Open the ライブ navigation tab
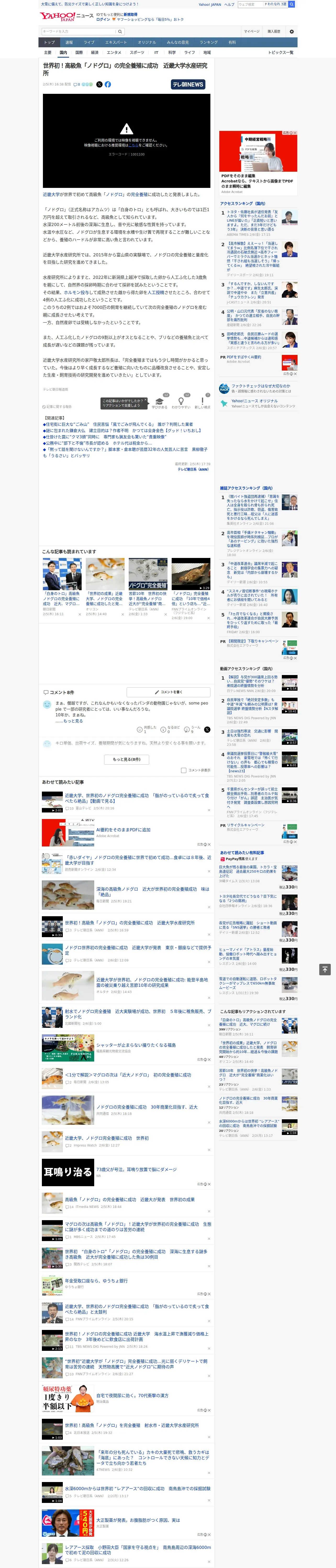This screenshot has height=1568, width=336. click(89, 43)
